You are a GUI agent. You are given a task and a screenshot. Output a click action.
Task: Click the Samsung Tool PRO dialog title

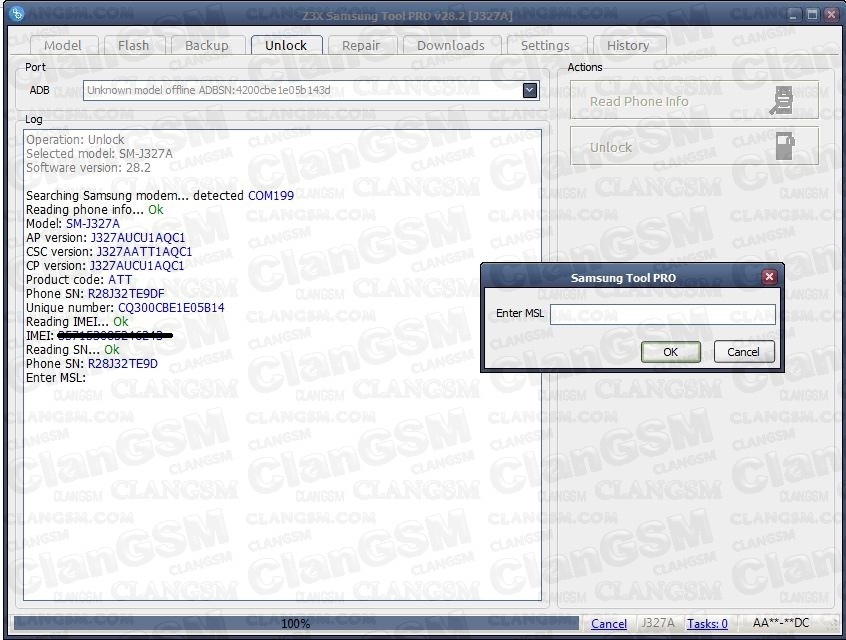point(623,278)
